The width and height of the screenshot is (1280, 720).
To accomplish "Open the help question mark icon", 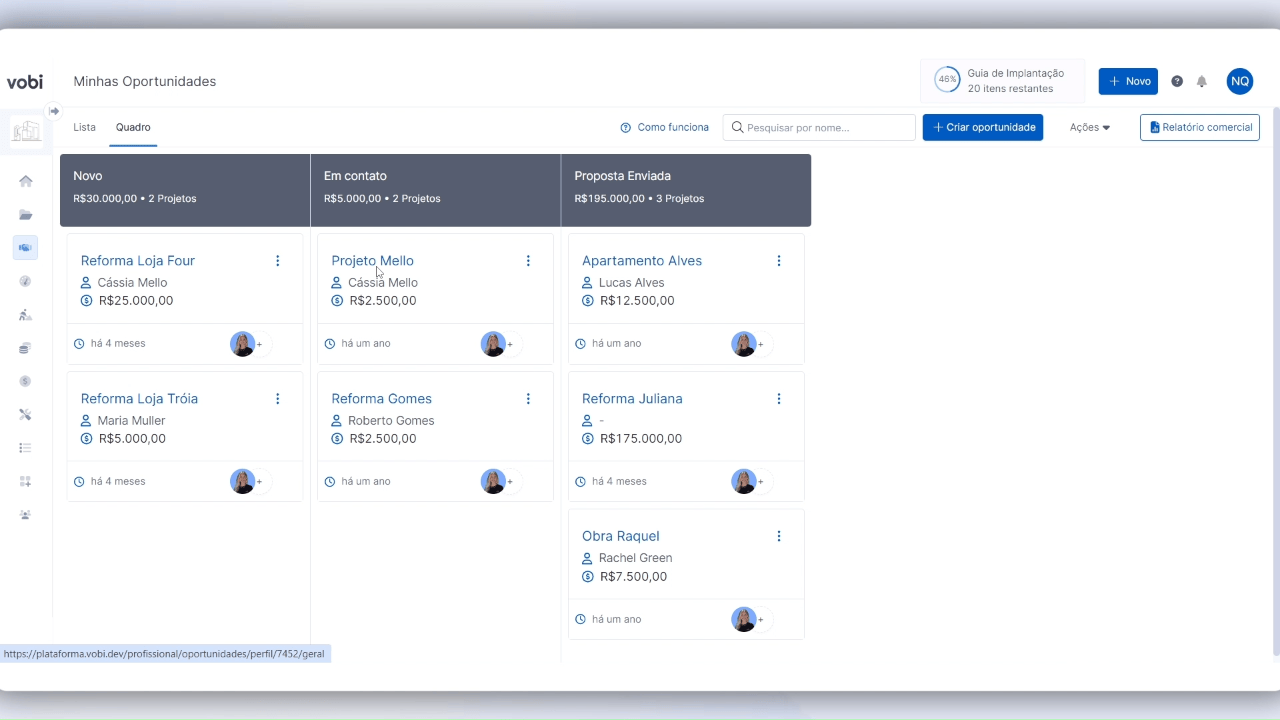I will tap(1177, 82).
